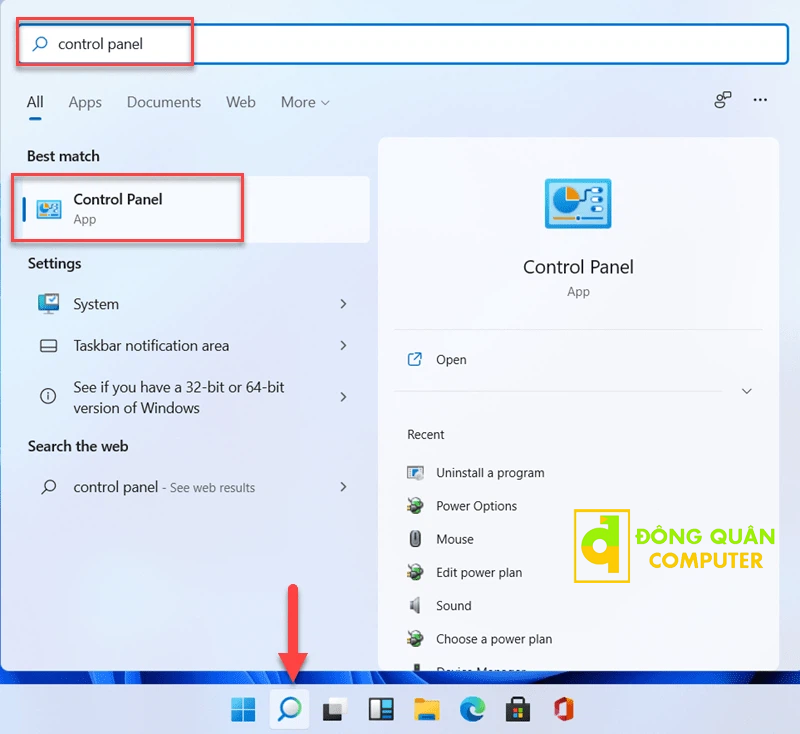Expand the actions chevron below Open

tap(746, 391)
